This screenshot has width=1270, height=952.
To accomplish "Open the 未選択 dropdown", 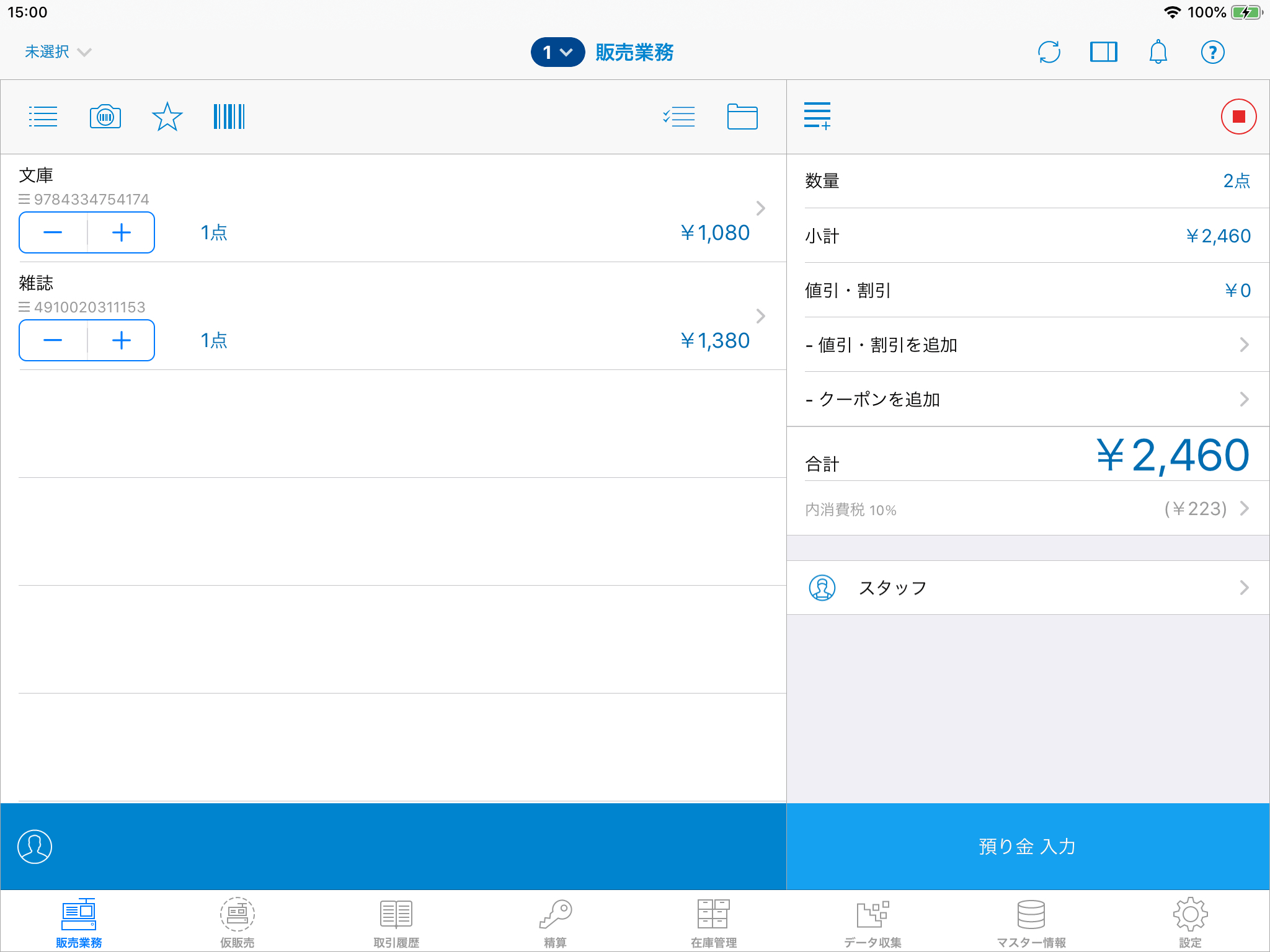I will pos(58,52).
